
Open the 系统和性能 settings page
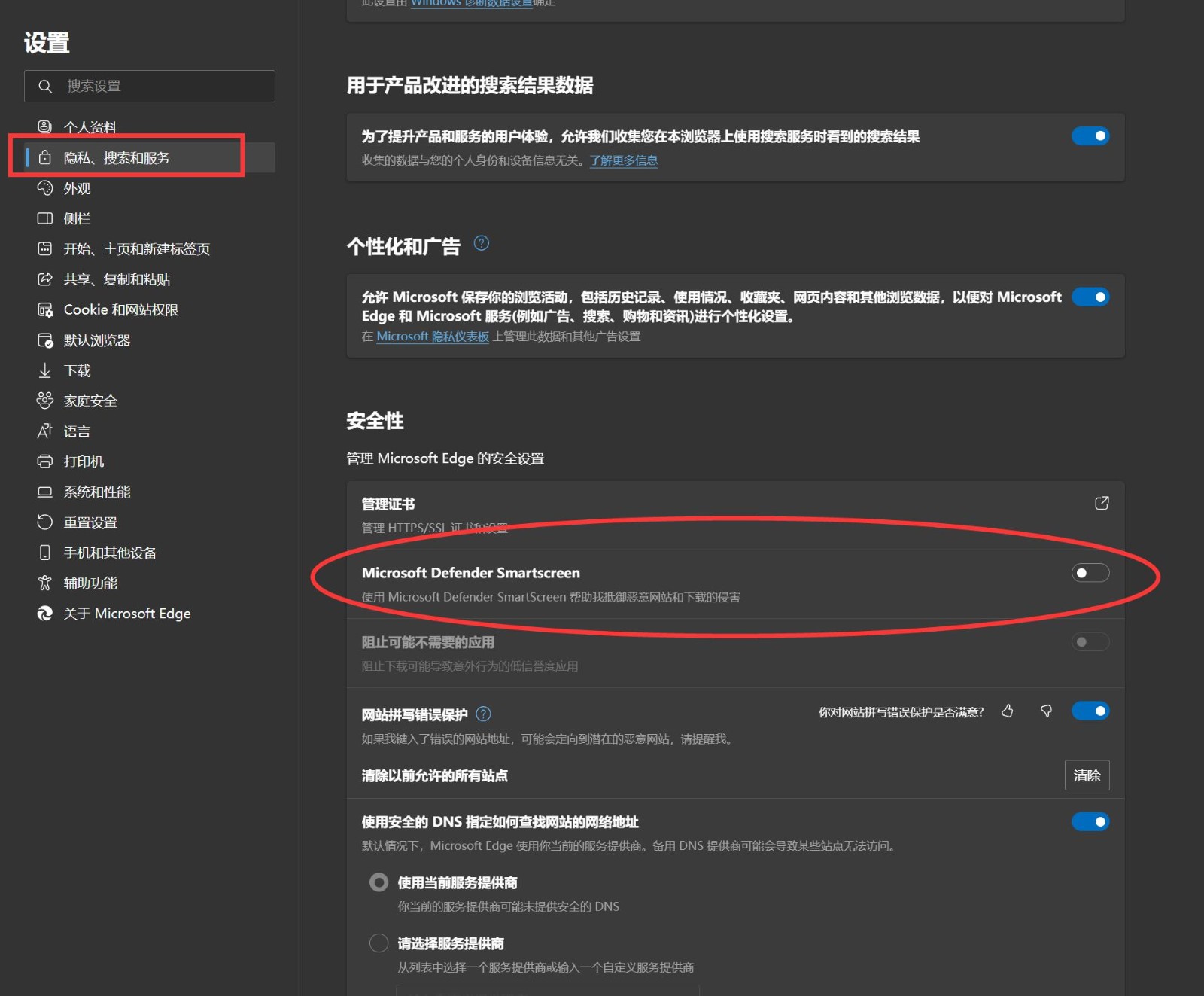[x=96, y=492]
